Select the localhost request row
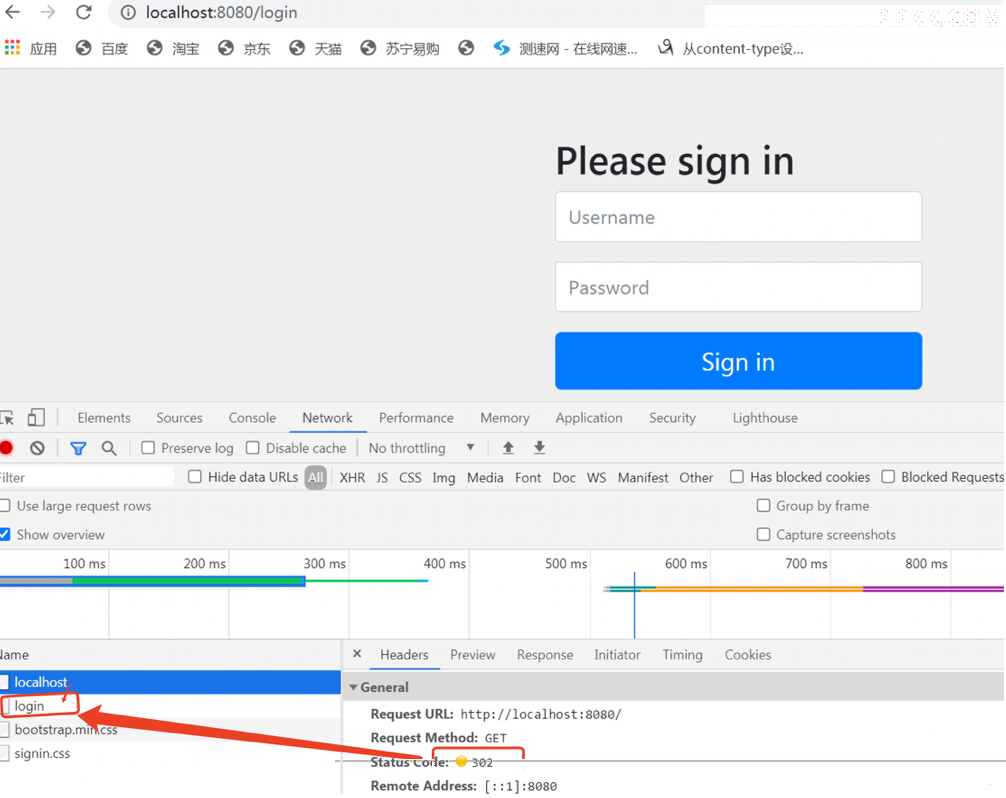Image resolution: width=1006 pixels, height=798 pixels. click(170, 682)
